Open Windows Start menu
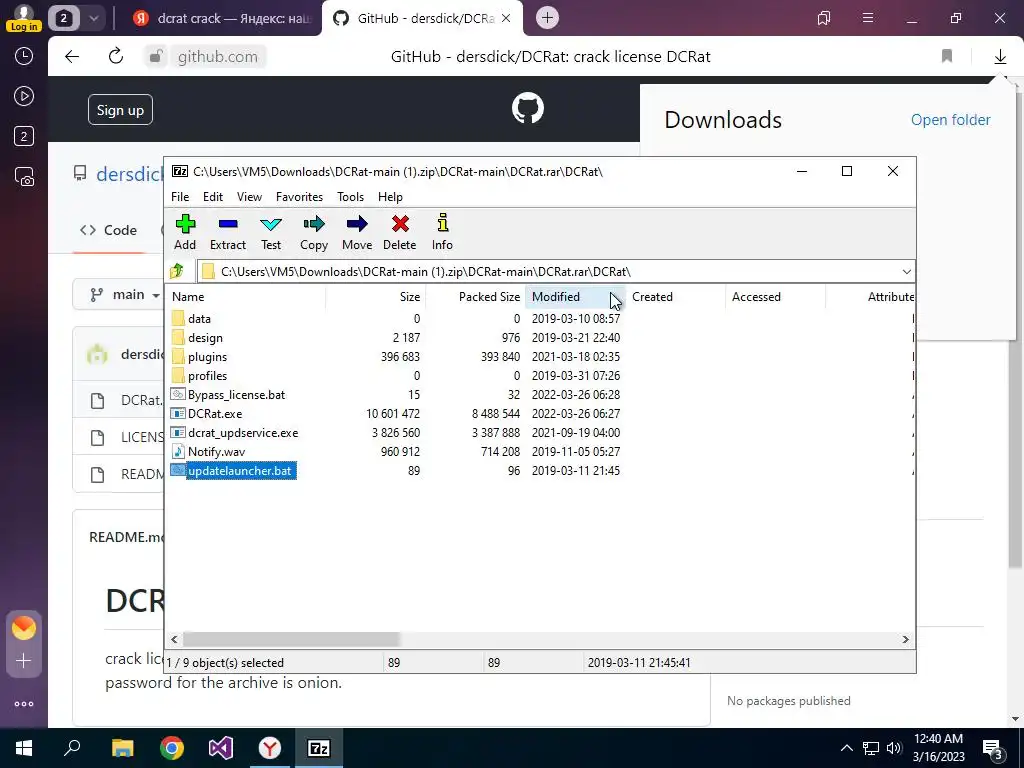1024x768 pixels. click(24, 748)
